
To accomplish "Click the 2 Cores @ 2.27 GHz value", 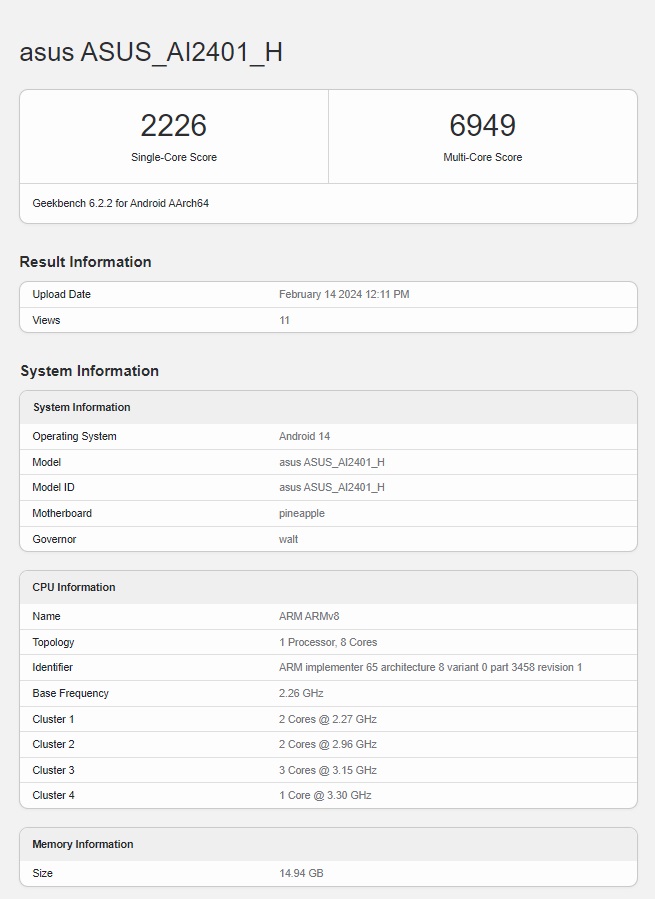I will click(328, 719).
